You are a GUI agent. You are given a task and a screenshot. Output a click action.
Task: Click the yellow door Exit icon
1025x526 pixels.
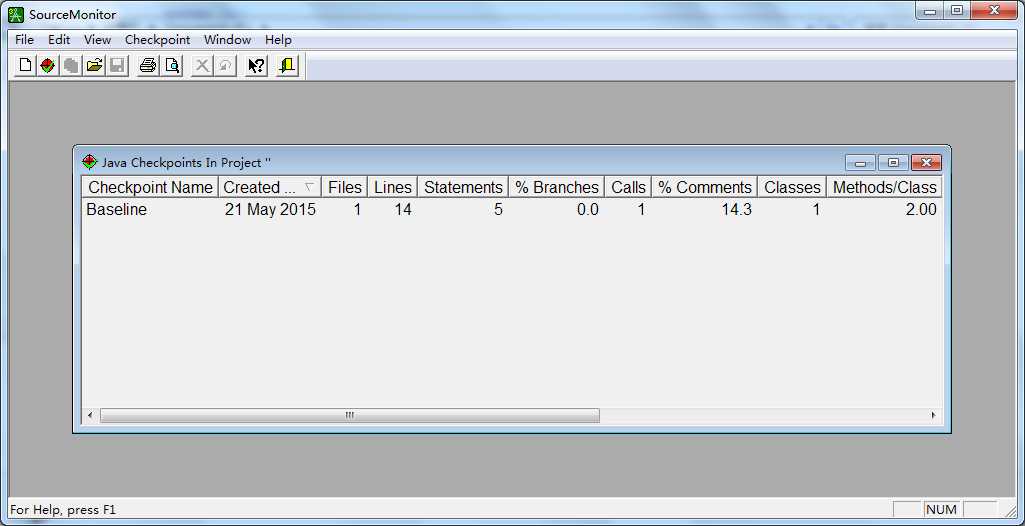(288, 65)
